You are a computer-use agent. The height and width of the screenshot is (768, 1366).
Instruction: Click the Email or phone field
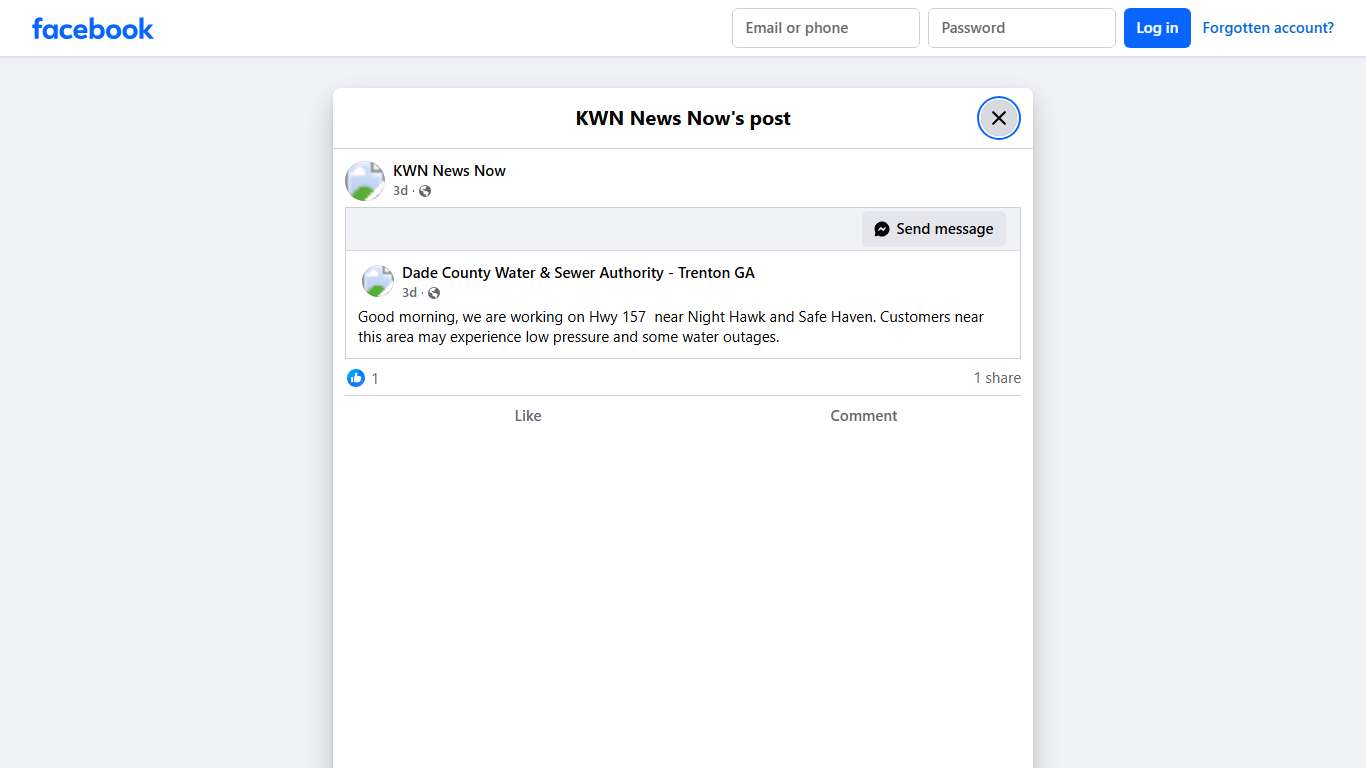pos(825,27)
